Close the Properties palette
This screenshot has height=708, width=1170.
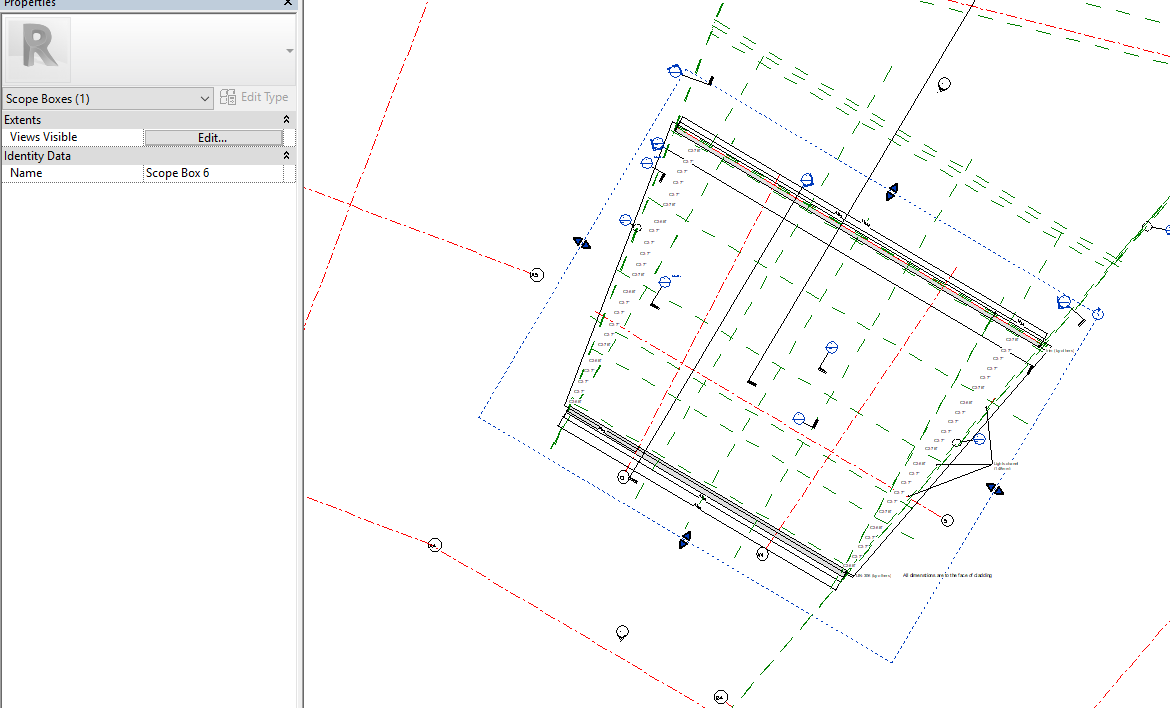point(287,4)
